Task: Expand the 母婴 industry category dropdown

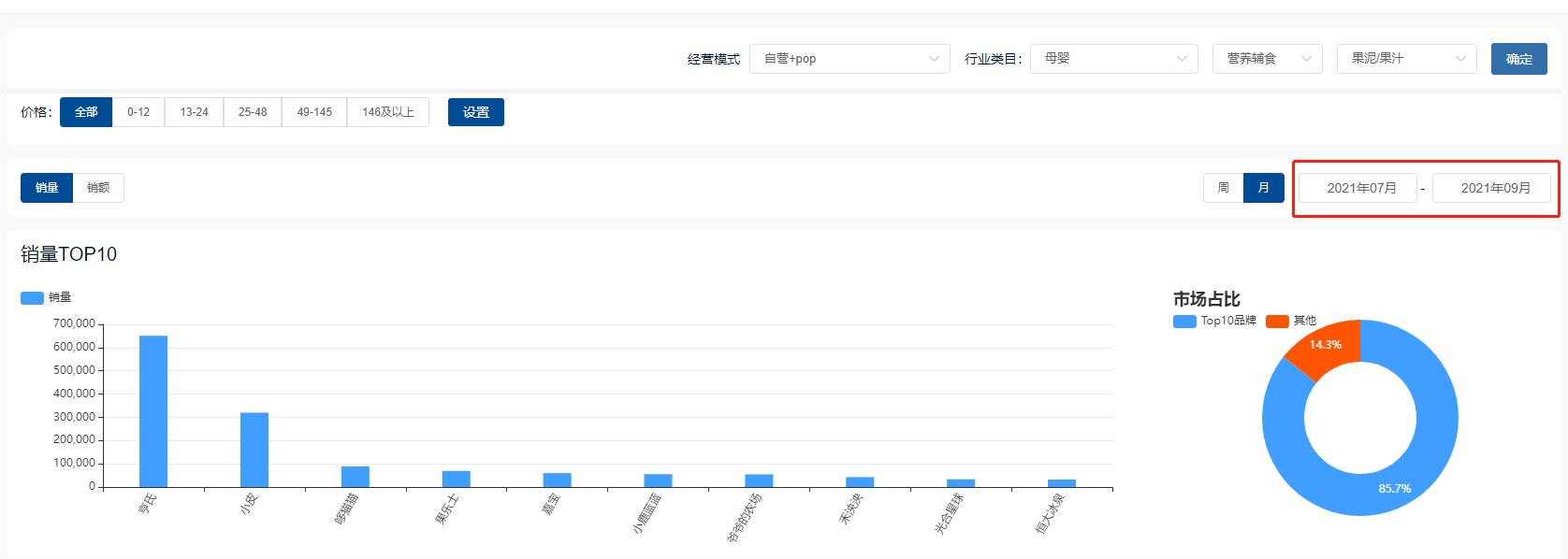Action: pyautogui.click(x=1113, y=59)
